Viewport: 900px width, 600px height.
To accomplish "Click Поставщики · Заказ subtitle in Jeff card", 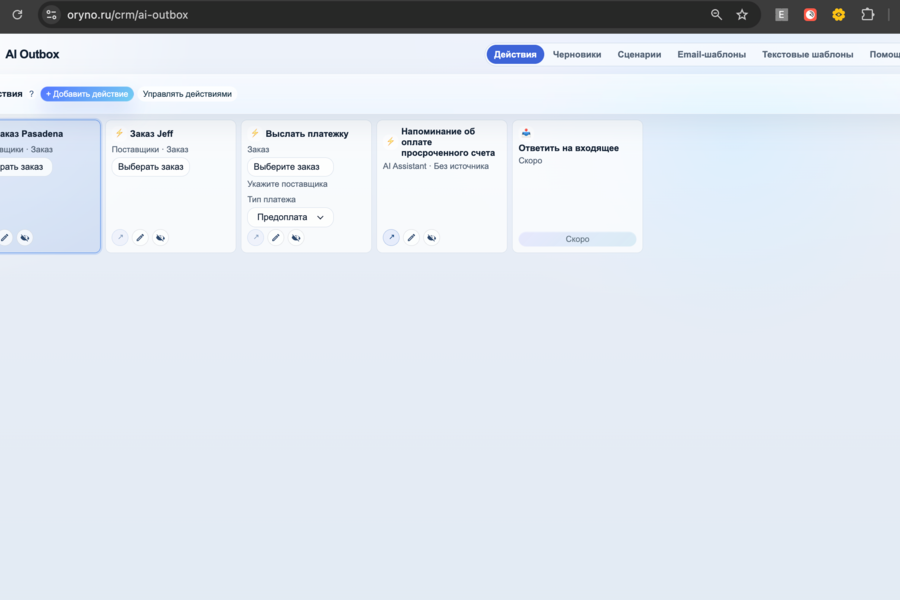I will point(150,149).
